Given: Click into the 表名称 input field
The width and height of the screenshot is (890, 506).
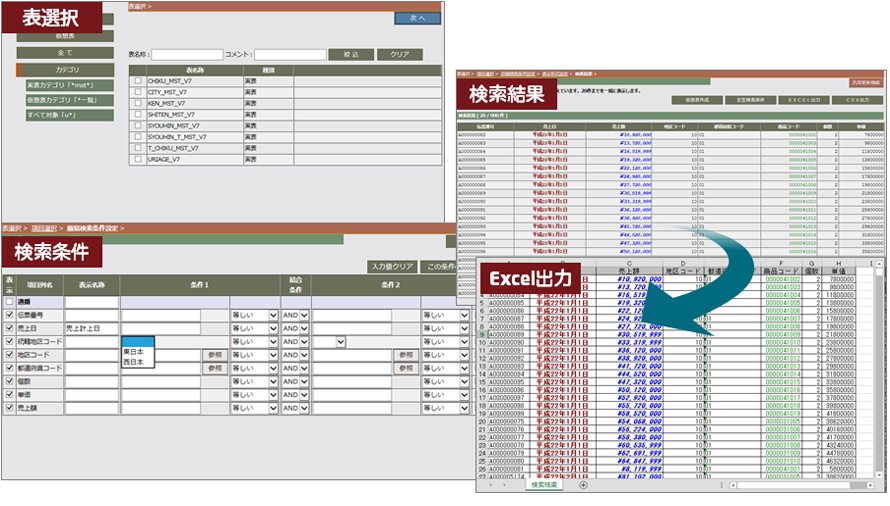Looking at the screenshot, I should [x=187, y=55].
